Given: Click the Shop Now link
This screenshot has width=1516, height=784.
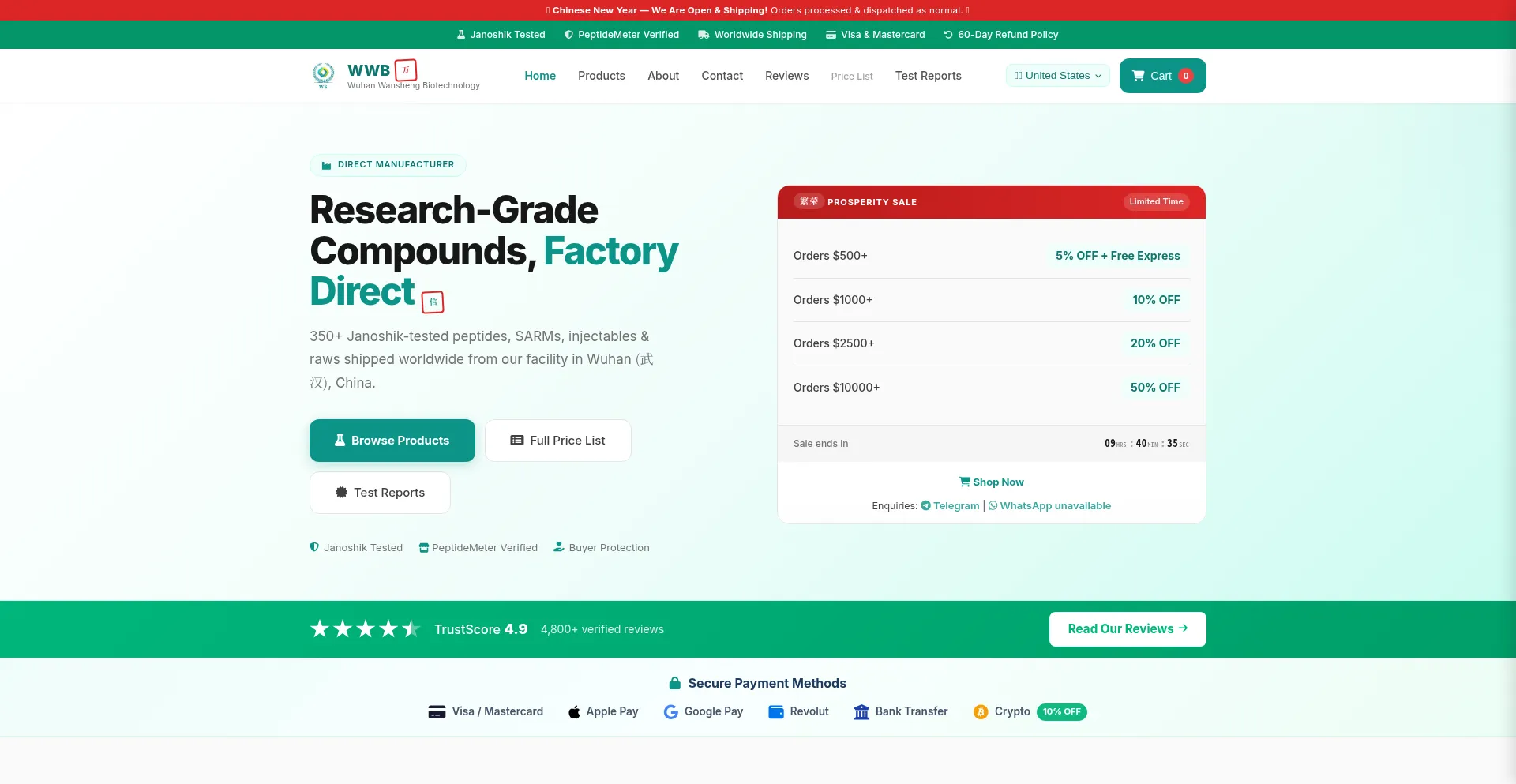Looking at the screenshot, I should point(992,482).
